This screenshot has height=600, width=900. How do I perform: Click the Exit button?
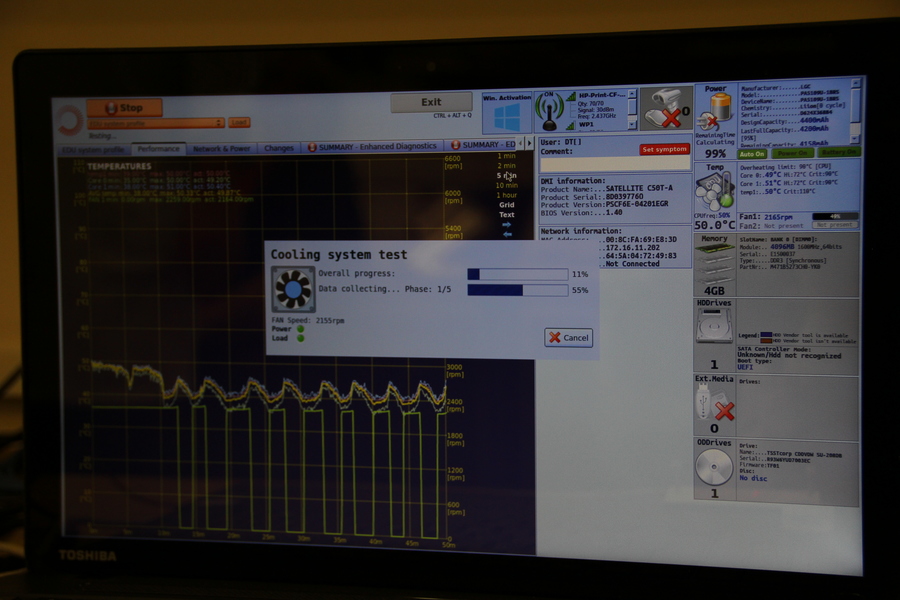point(432,102)
